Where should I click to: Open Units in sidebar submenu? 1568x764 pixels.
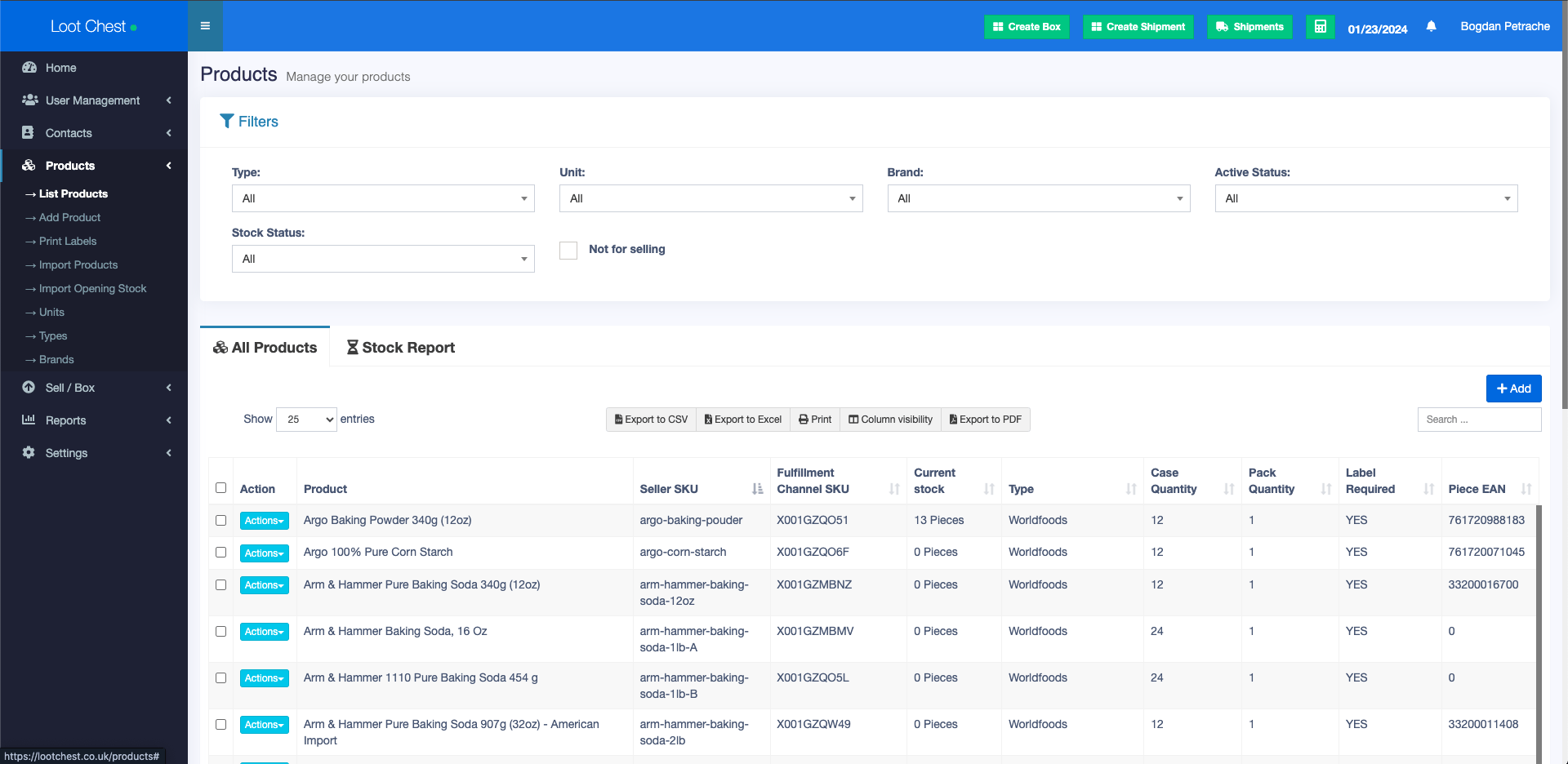coord(51,312)
